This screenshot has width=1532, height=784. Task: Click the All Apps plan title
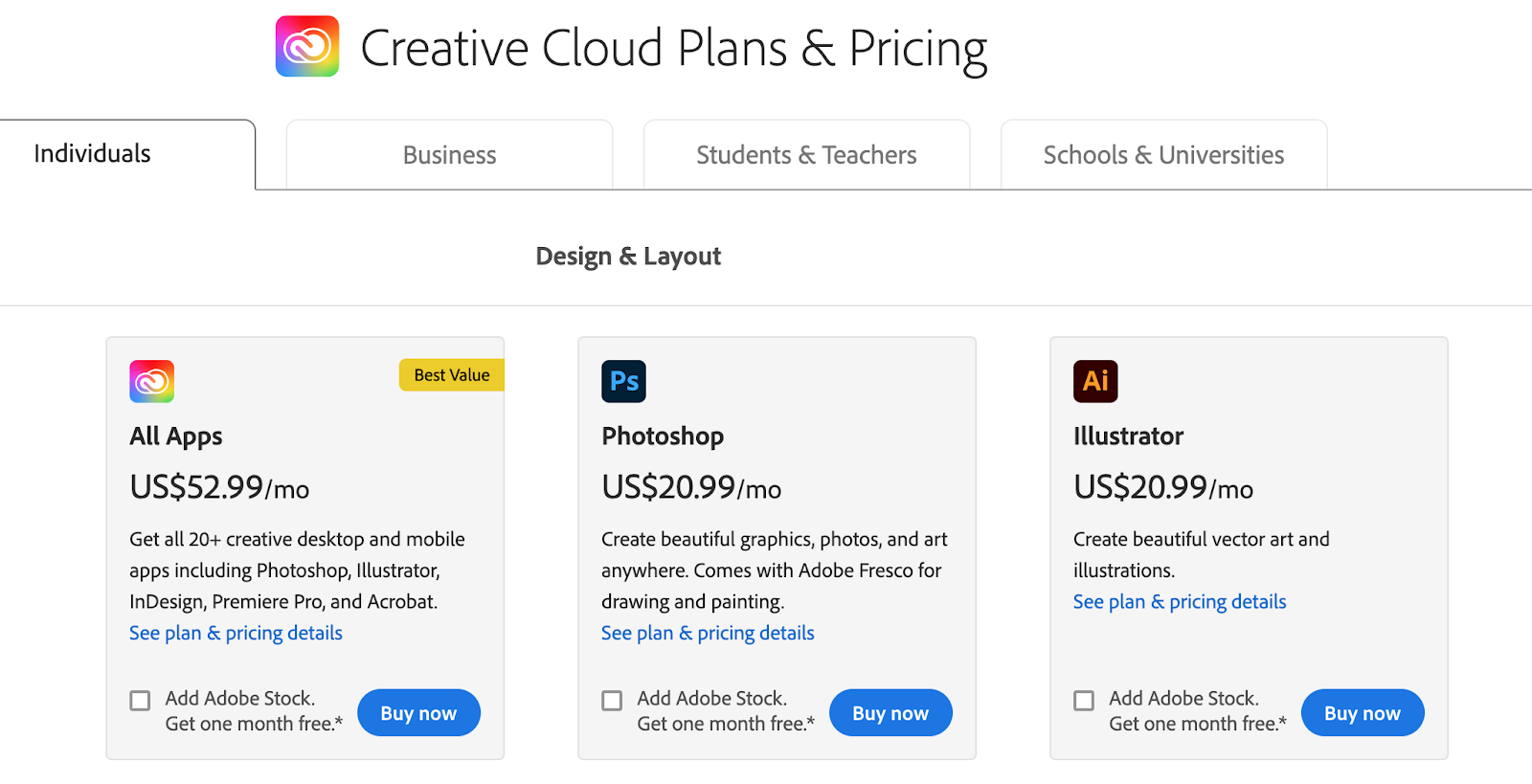click(x=176, y=437)
